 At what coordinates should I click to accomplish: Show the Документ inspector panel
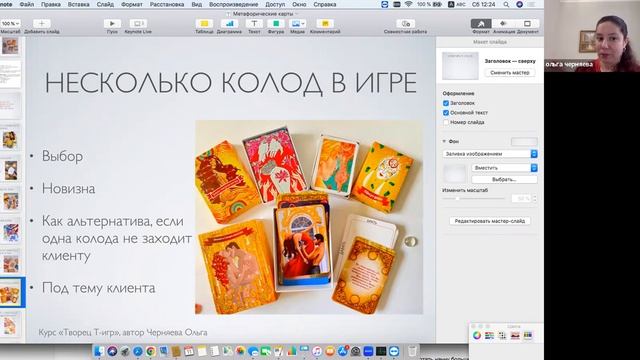(x=527, y=24)
